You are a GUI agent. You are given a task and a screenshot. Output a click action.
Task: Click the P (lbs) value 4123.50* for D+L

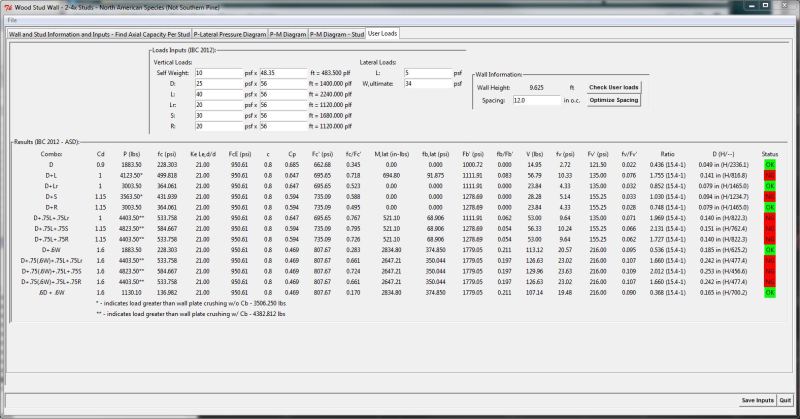132,176
